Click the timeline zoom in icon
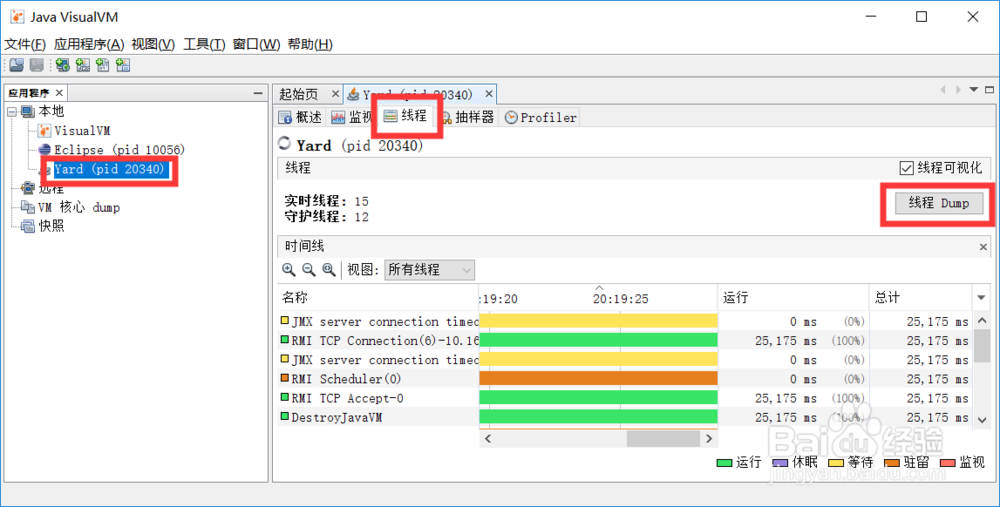Image resolution: width=1000 pixels, height=507 pixels. (x=289, y=270)
